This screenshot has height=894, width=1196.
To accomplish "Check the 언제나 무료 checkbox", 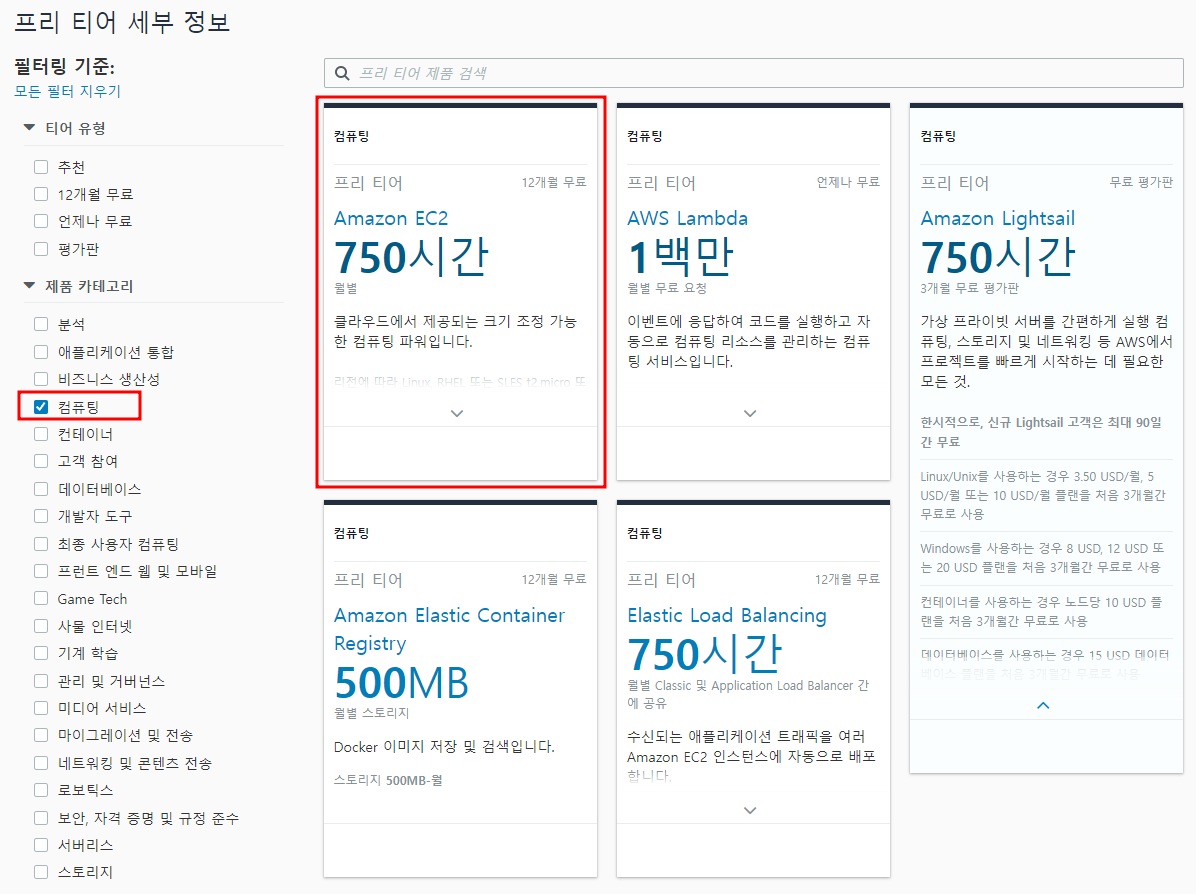I will point(41,221).
